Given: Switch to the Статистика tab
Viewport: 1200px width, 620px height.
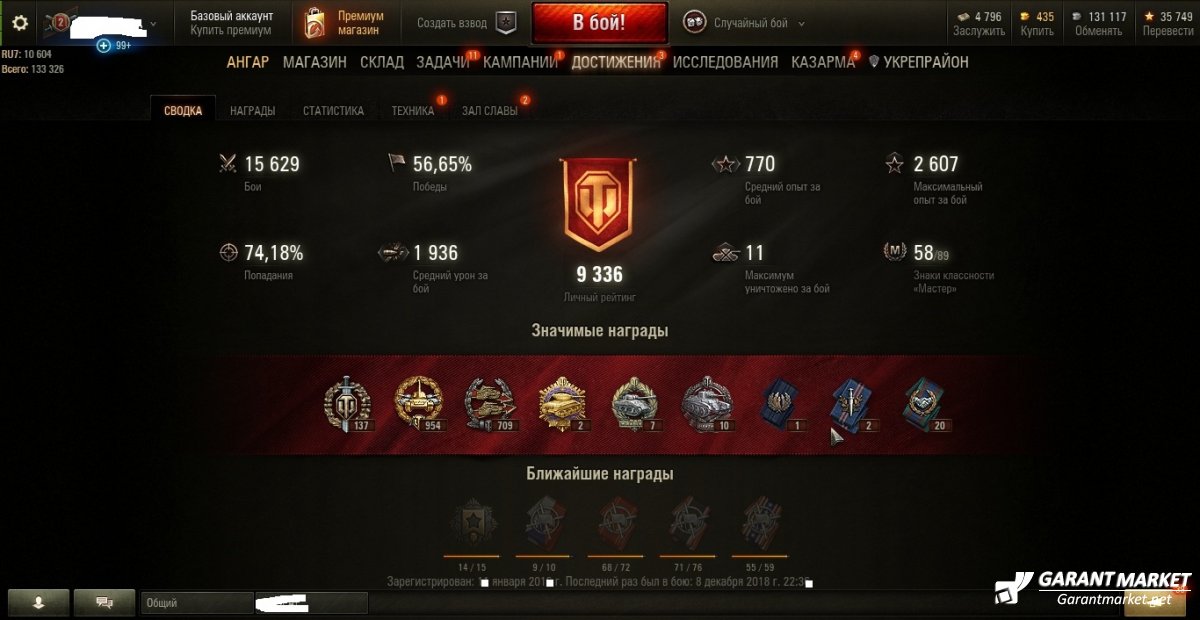Looking at the screenshot, I should [333, 111].
